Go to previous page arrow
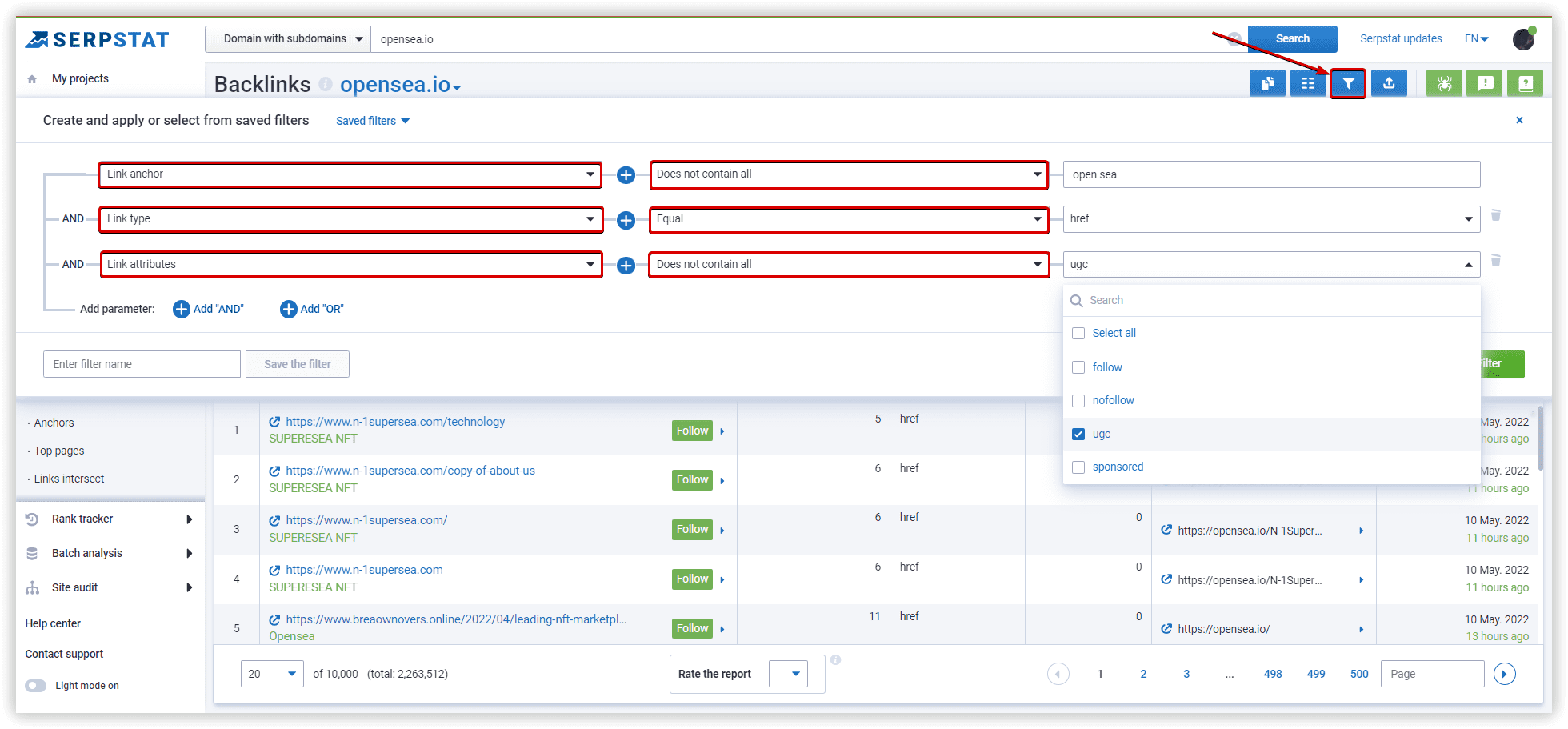The image size is (1568, 729). click(x=1058, y=674)
